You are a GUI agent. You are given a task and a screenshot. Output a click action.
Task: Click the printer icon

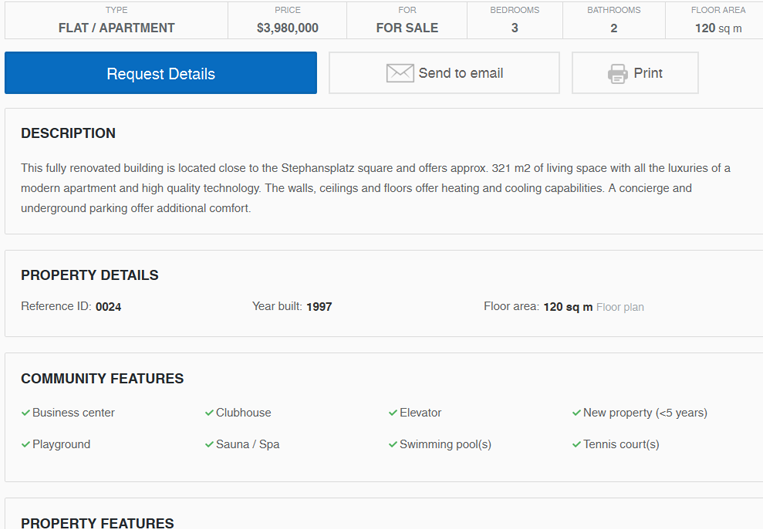618,73
